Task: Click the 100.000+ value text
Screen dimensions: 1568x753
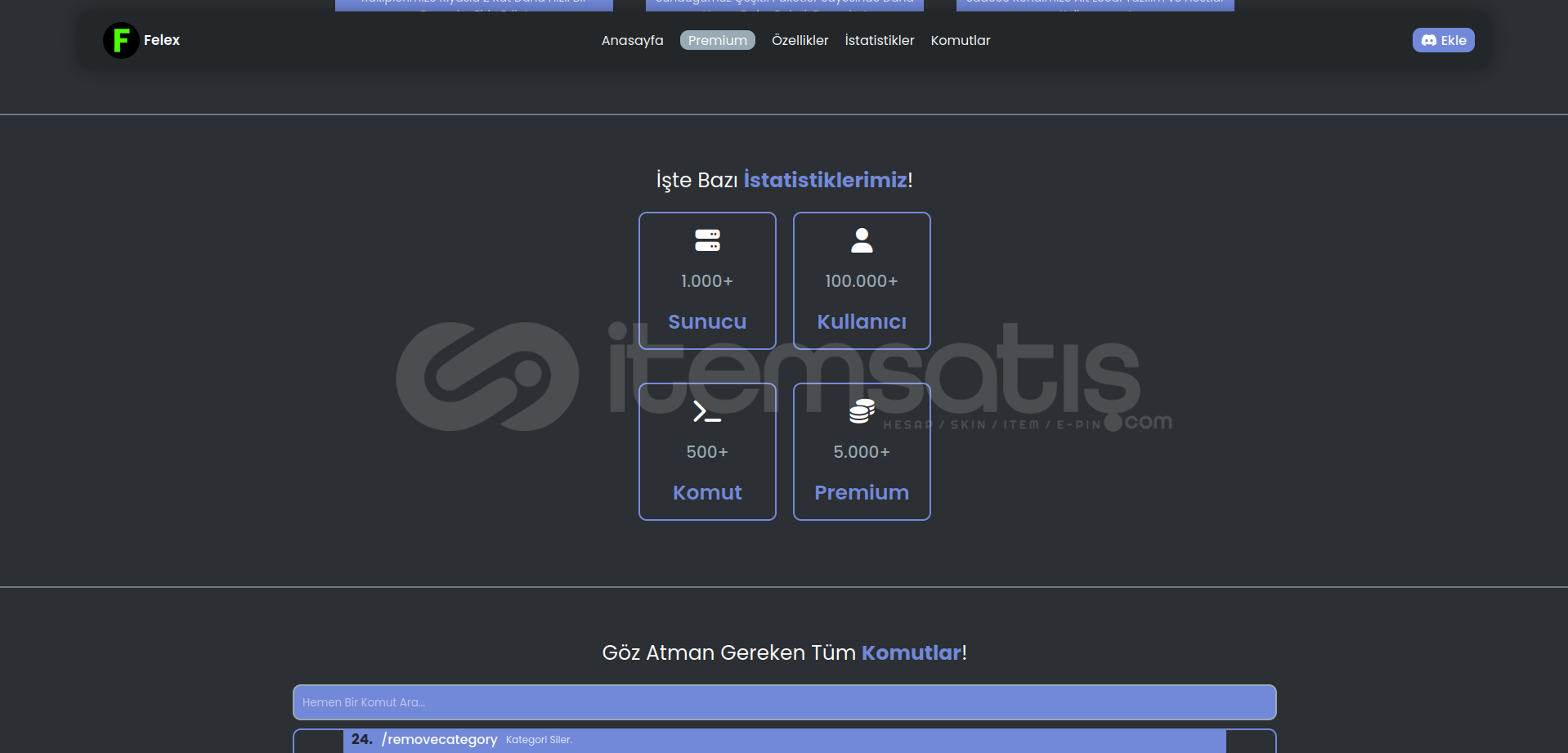Action: [862, 281]
